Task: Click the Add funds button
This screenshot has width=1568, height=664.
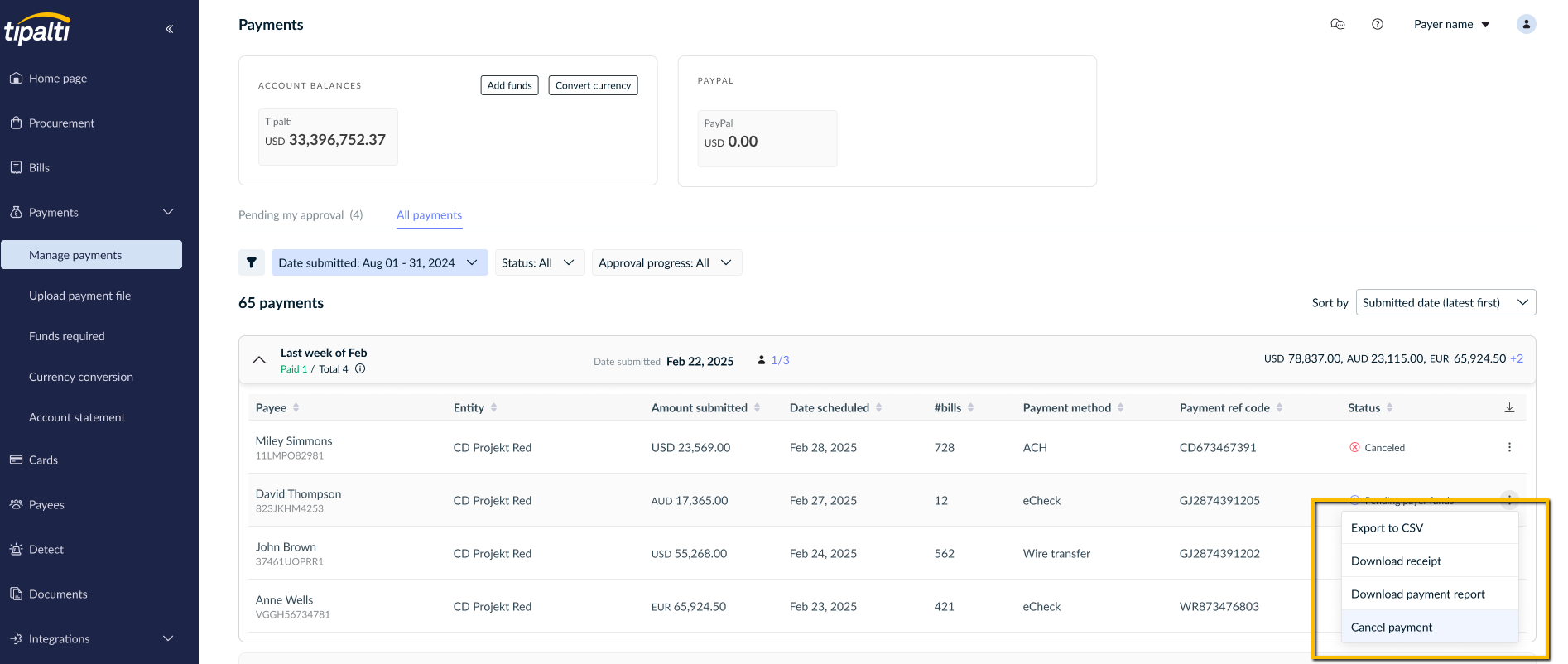Action: (509, 85)
